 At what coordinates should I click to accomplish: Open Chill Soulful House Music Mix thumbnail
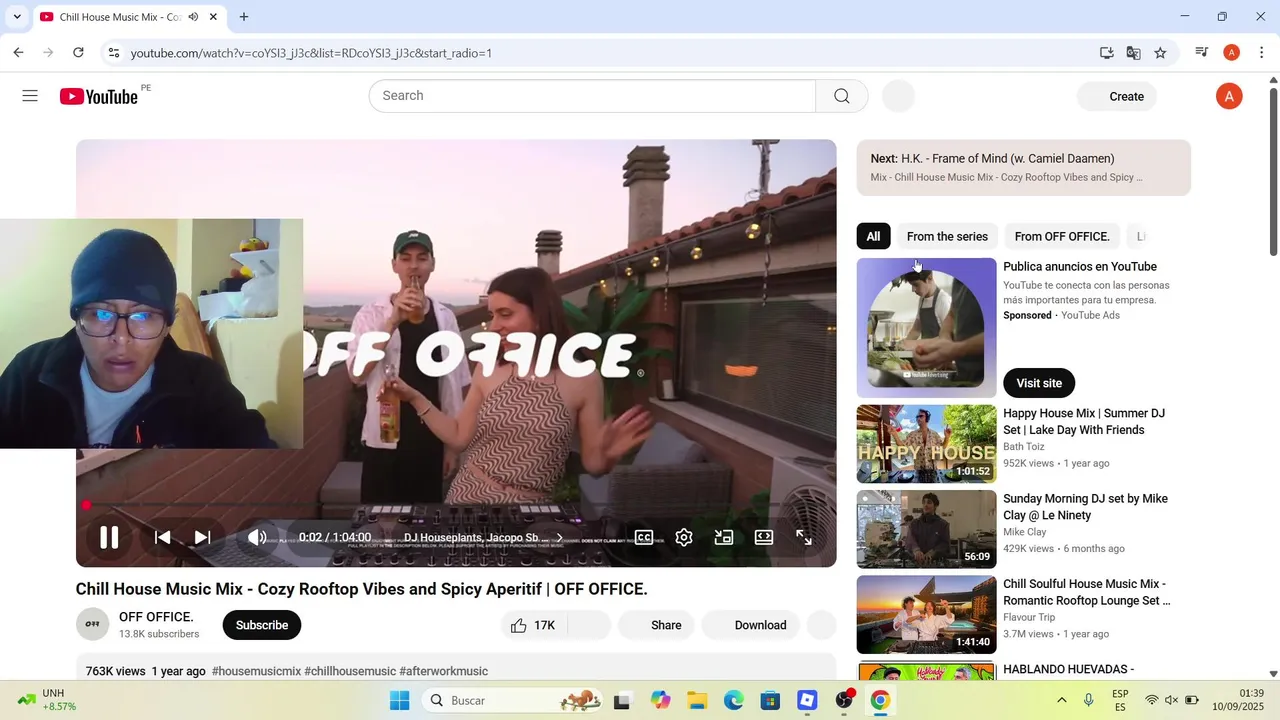(927, 614)
